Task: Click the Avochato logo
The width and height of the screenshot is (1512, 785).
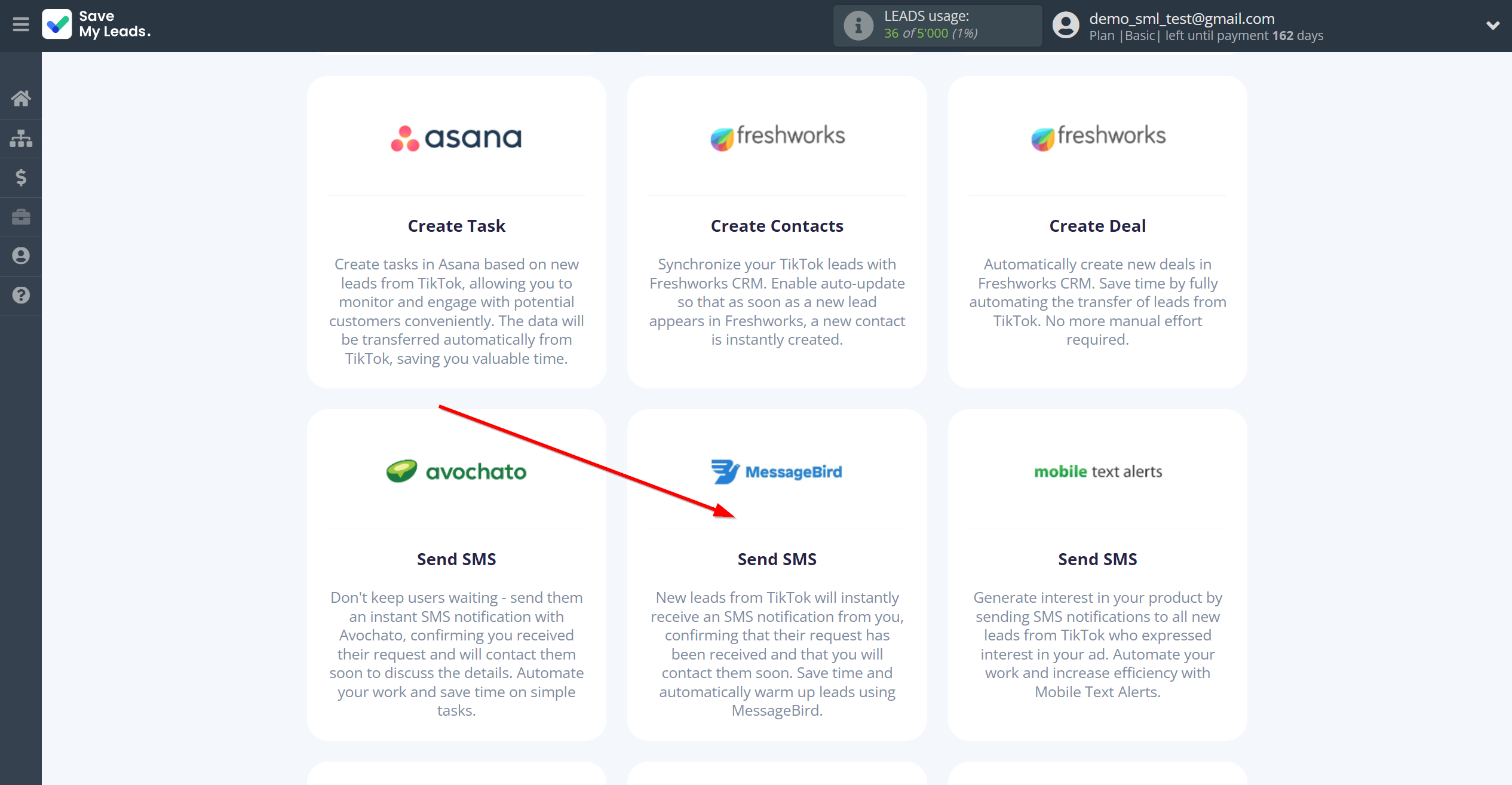Action: 456,471
